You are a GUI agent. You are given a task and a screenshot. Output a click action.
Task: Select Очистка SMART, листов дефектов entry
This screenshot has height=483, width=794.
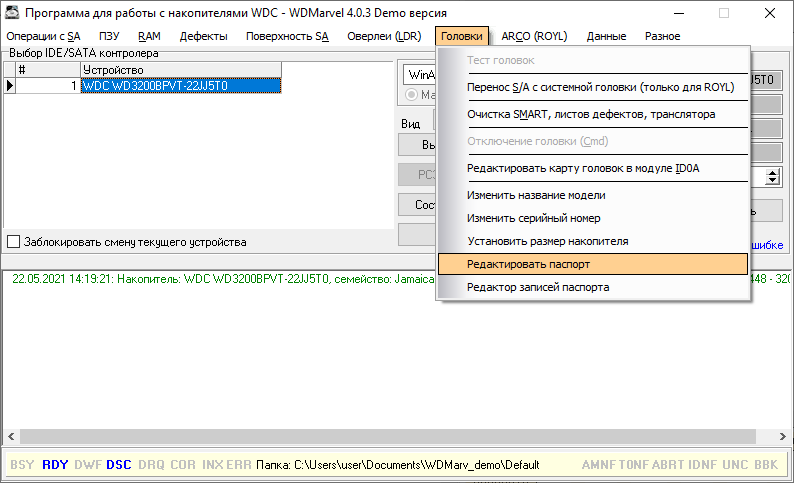pos(592,114)
